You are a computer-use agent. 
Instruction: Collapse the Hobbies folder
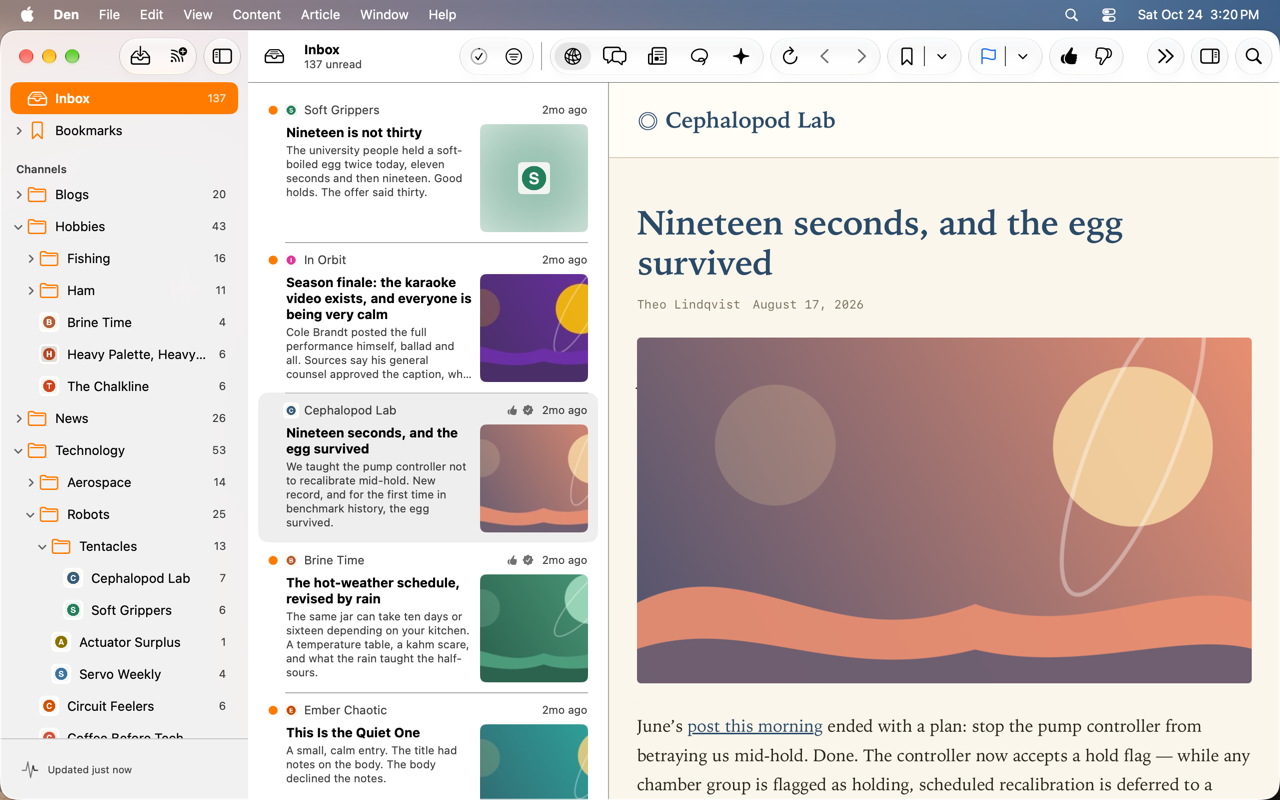click(x=19, y=227)
